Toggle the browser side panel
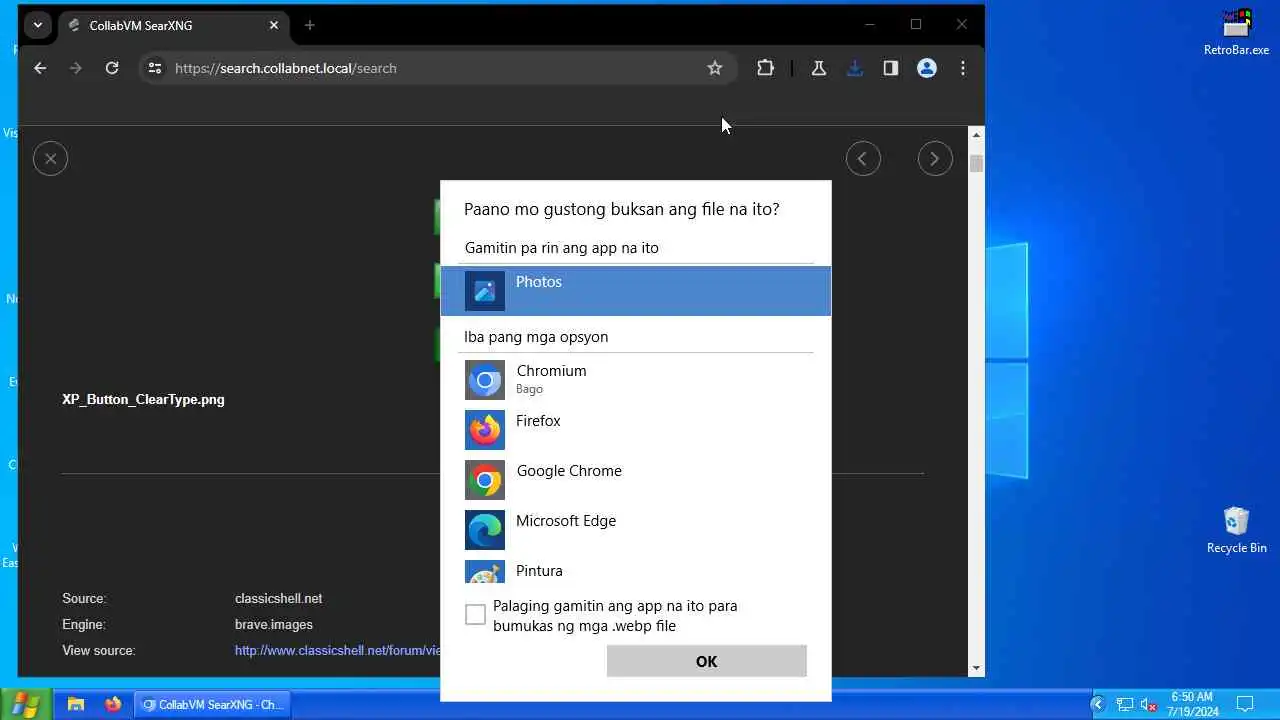Image resolution: width=1280 pixels, height=720 pixels. [x=891, y=68]
